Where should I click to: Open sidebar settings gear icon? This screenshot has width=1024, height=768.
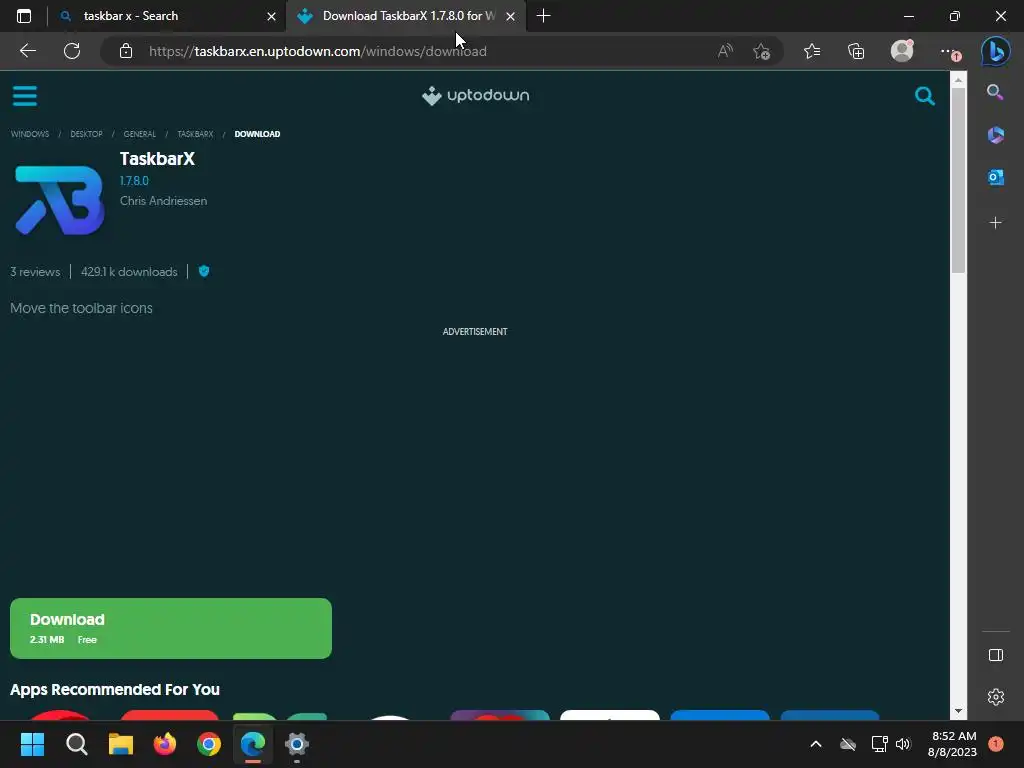click(x=995, y=697)
